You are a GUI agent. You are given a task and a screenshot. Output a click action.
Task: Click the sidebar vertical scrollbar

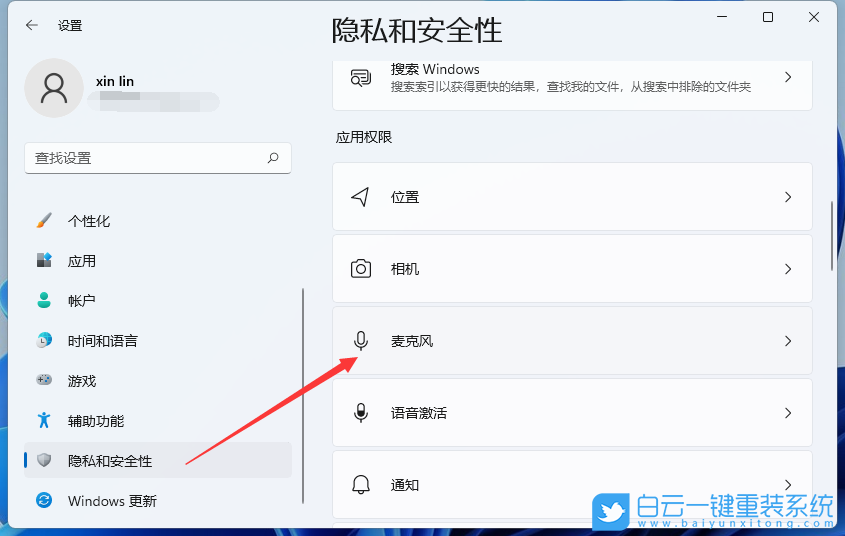(x=303, y=396)
